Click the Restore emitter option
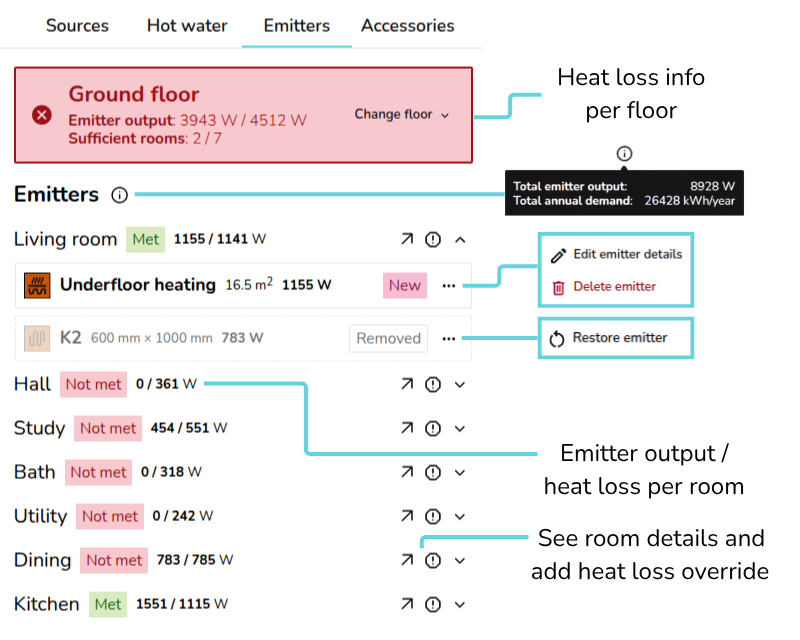The height and width of the screenshot is (640, 800). point(618,337)
